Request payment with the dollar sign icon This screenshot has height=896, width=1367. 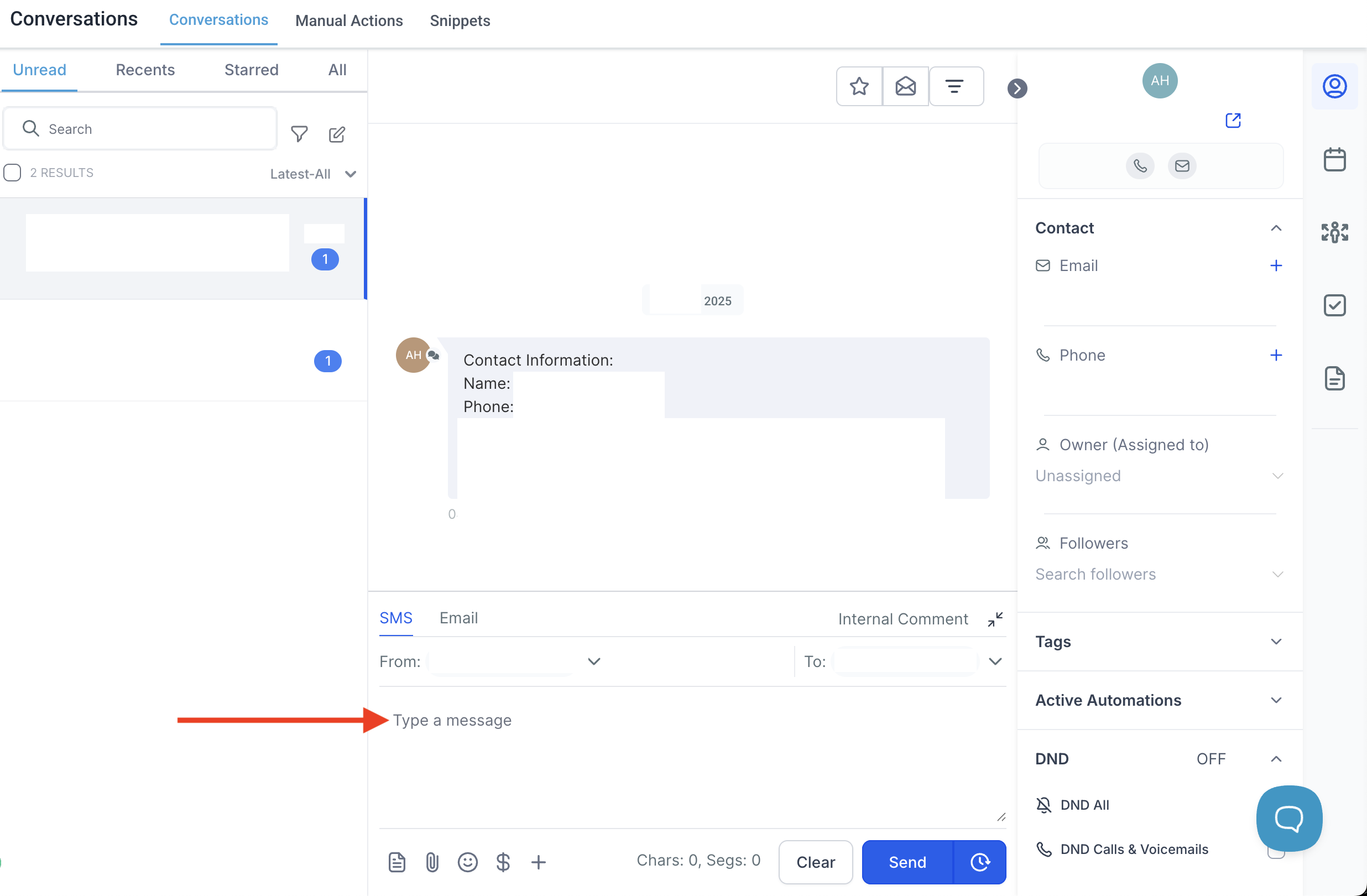[x=503, y=862]
